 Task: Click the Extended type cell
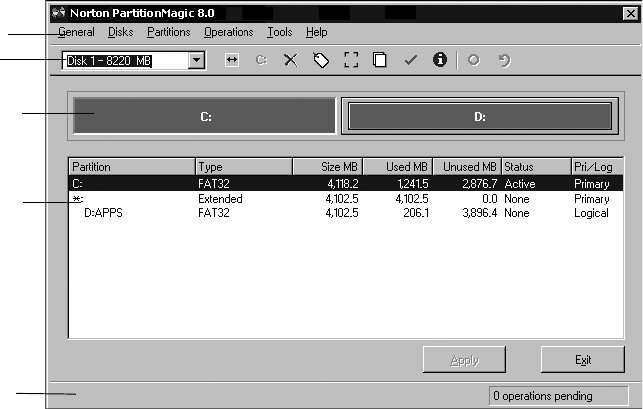point(220,199)
